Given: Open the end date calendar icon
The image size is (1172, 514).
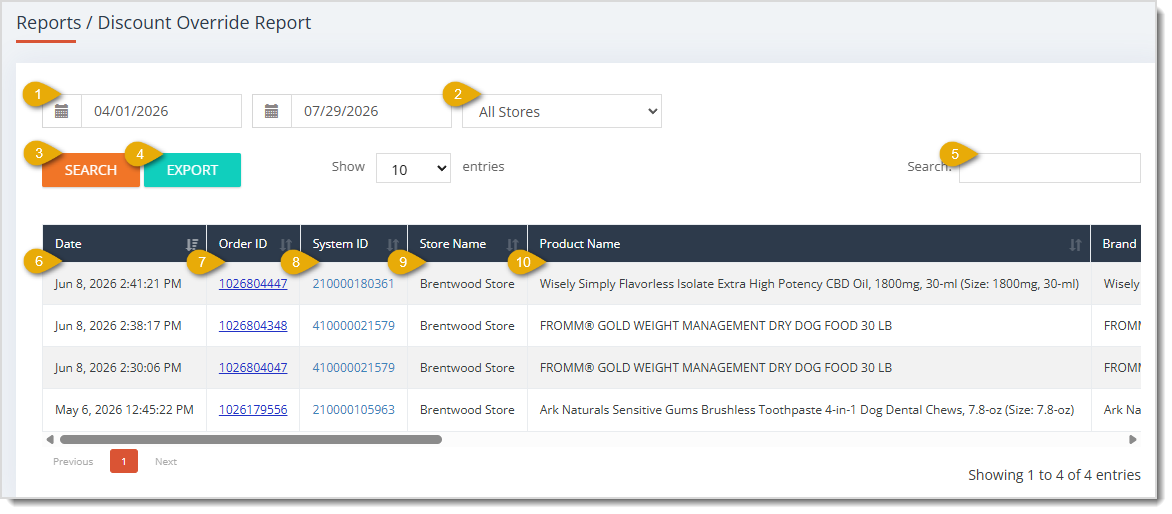Looking at the screenshot, I should [x=272, y=111].
